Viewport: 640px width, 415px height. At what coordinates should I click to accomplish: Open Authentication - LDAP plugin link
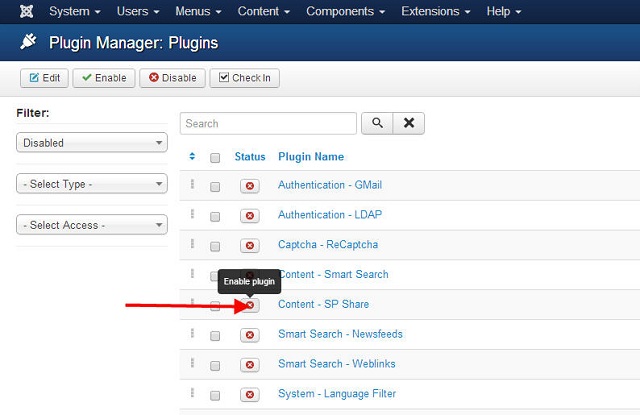pyautogui.click(x=330, y=215)
